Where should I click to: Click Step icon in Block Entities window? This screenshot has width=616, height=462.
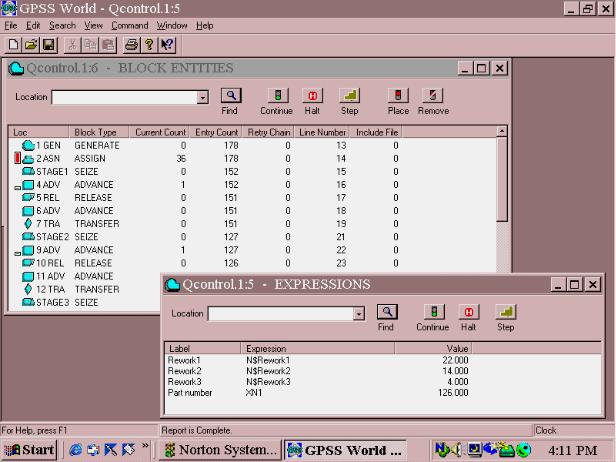tap(350, 95)
